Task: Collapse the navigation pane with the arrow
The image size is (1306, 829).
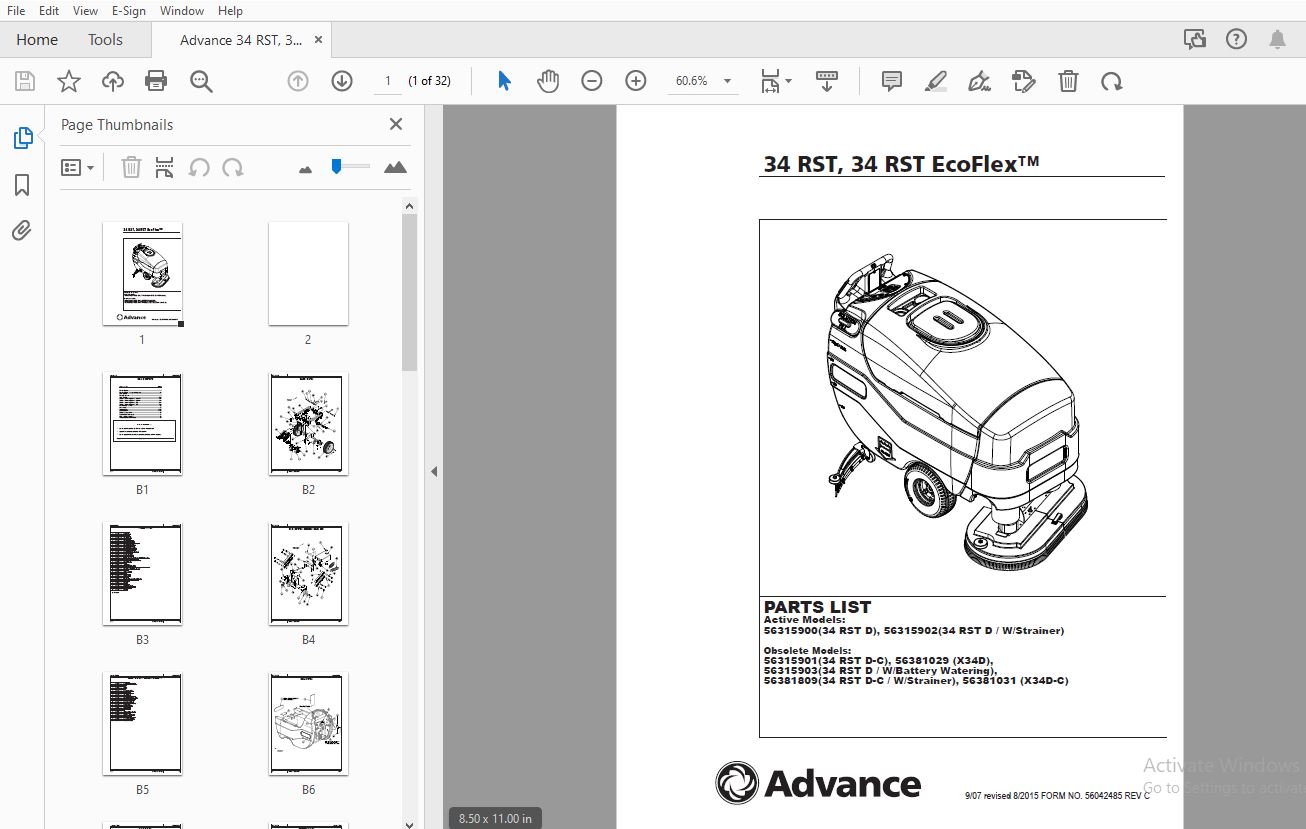Action: (x=434, y=471)
